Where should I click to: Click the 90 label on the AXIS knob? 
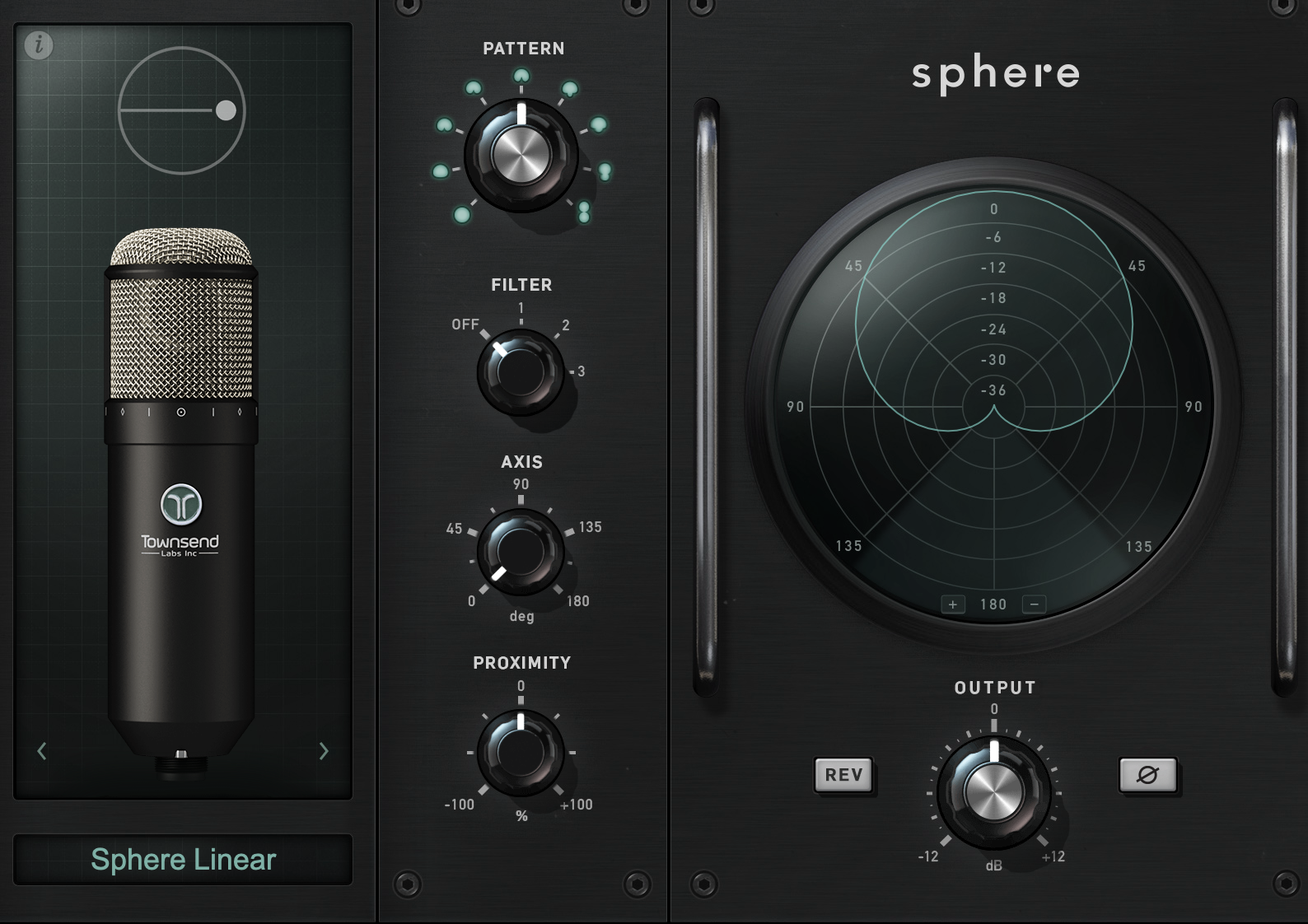521,484
